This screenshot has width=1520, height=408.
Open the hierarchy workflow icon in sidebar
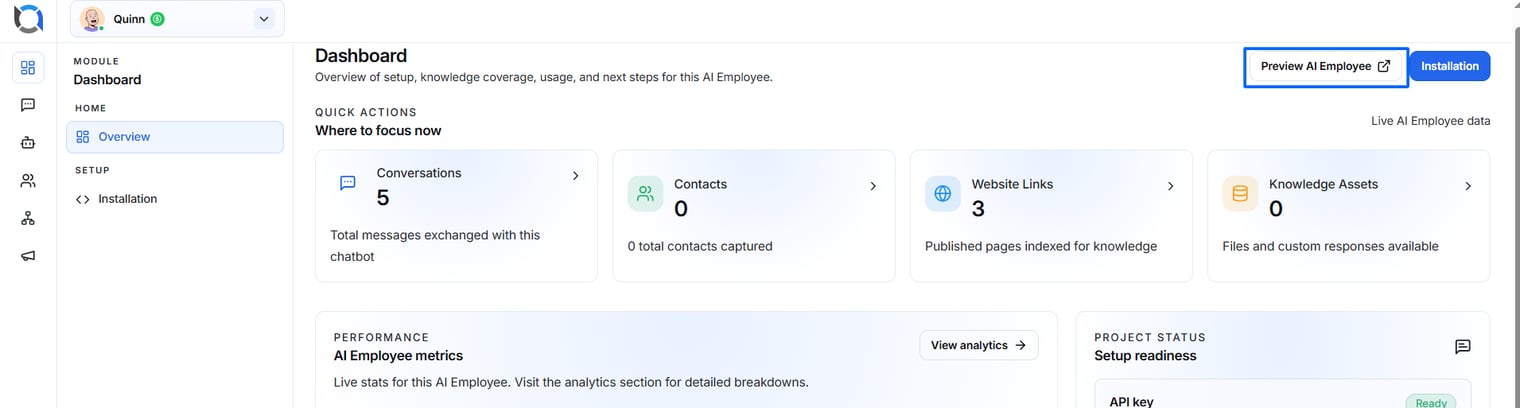point(28,218)
